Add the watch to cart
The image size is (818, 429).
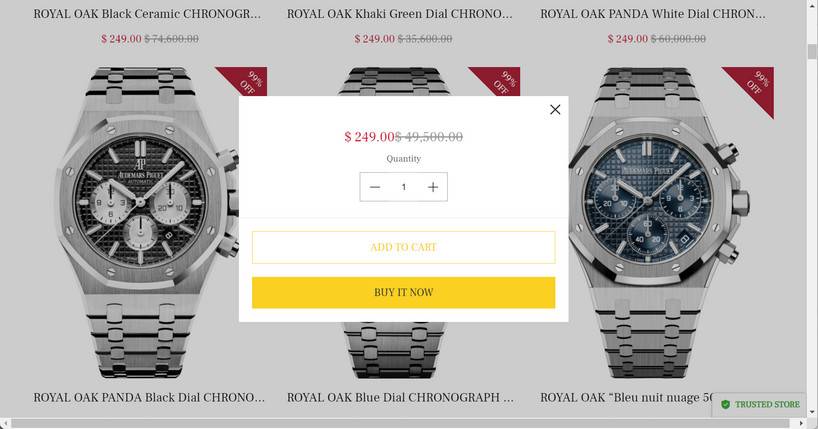[x=404, y=247]
